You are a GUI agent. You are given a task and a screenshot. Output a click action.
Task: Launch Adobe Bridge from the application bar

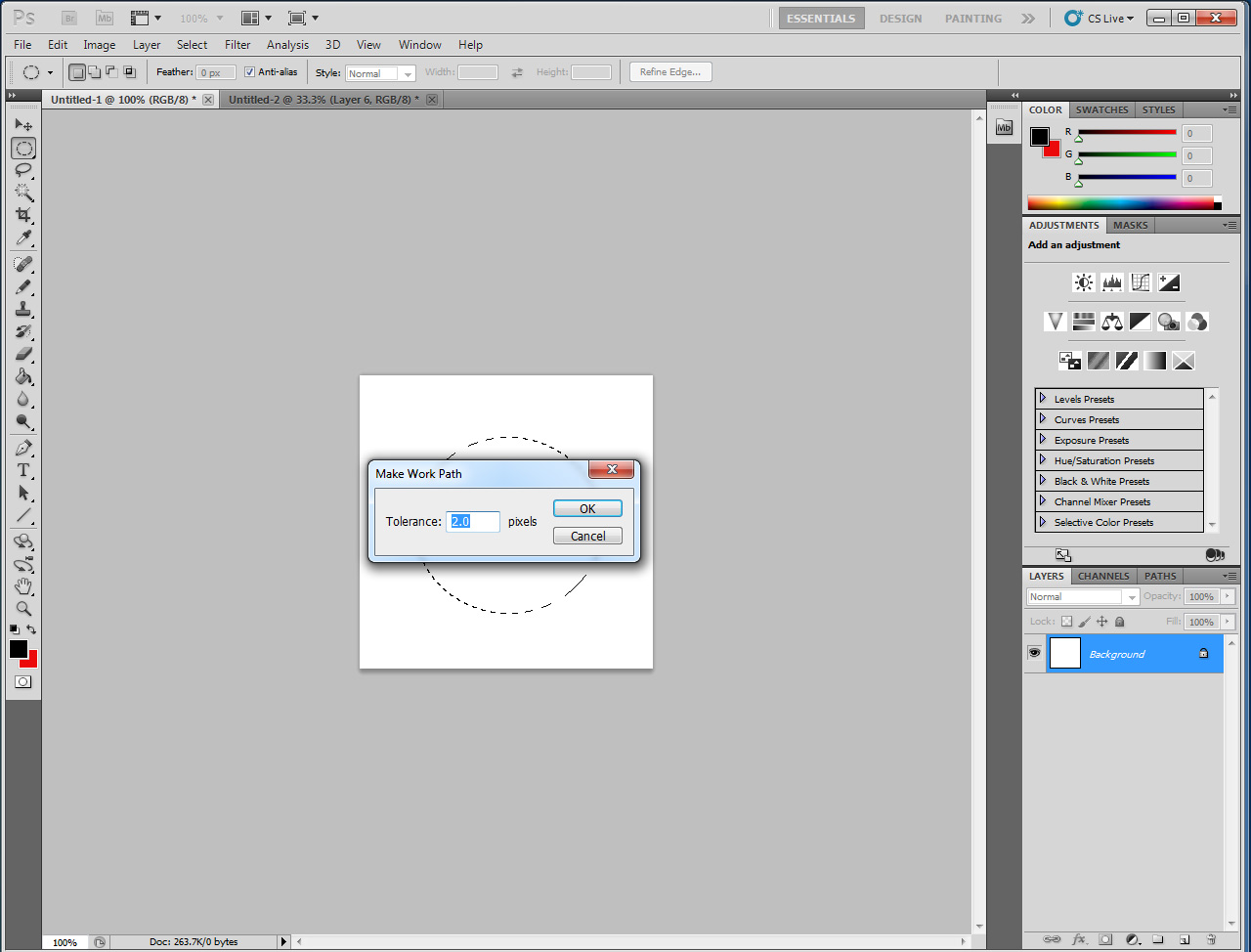coord(68,18)
